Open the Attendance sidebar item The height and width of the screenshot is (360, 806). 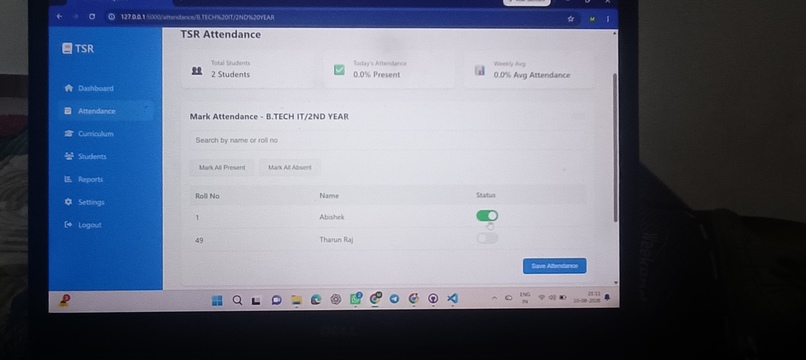tap(106, 111)
